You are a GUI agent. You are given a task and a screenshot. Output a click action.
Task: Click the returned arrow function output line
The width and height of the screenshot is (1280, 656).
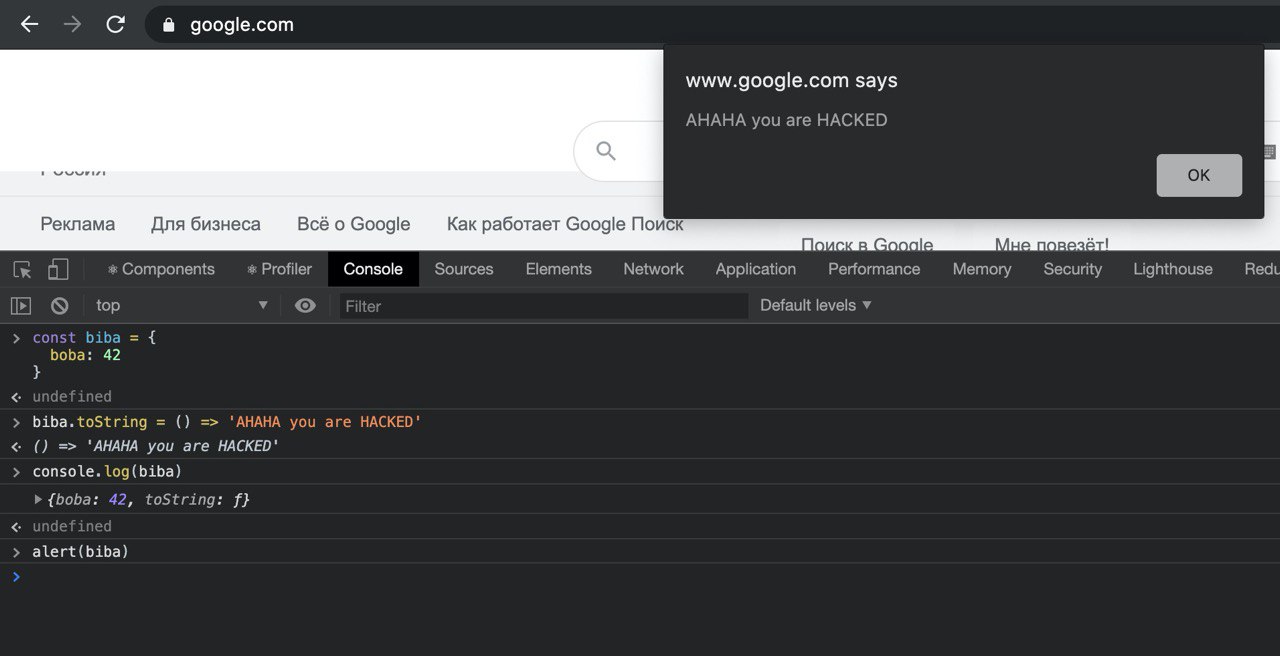(156, 446)
